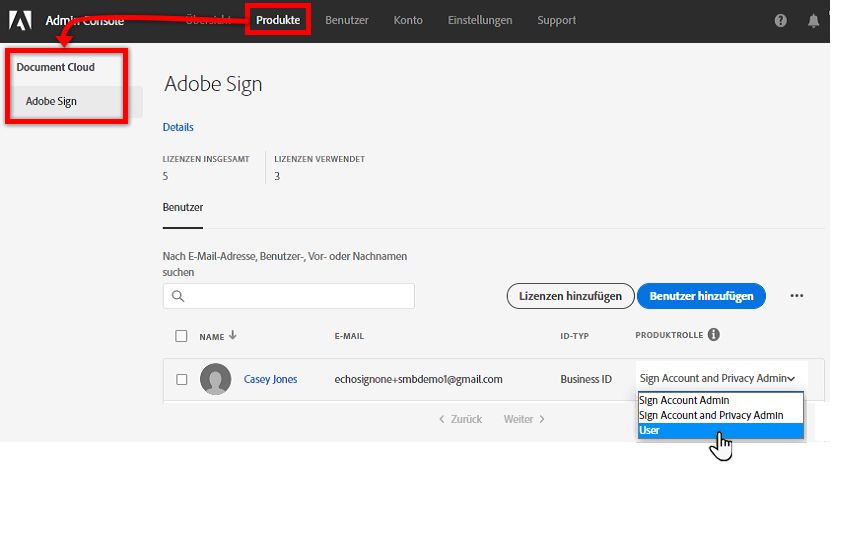Click the Business ID cell
Screen dimensions: 856x536
(x=586, y=379)
